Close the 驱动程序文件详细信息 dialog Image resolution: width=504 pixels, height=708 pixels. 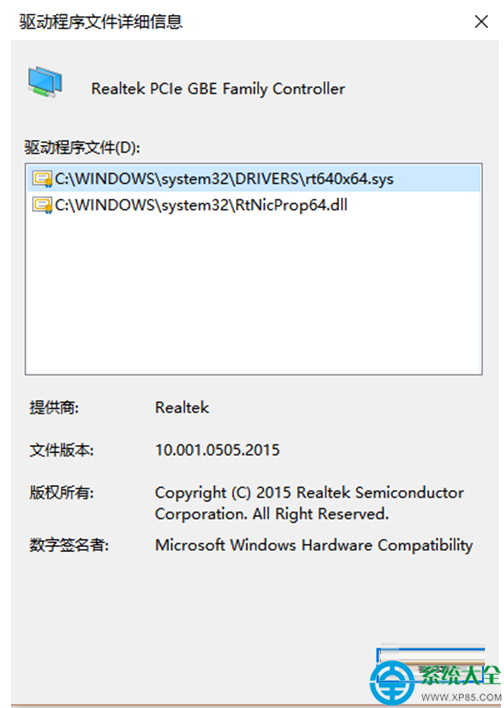(481, 21)
